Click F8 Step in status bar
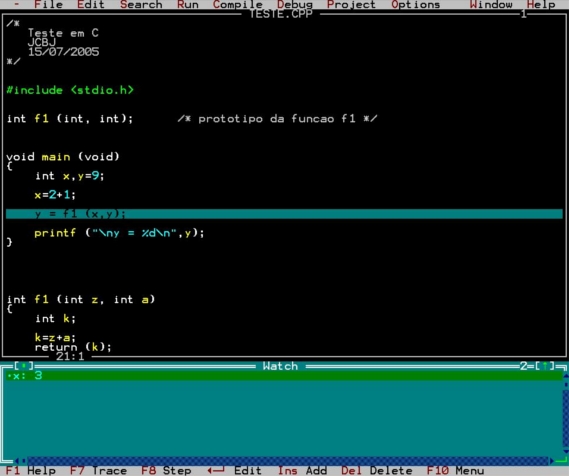Screen dimensions: 569x476 pos(166,471)
